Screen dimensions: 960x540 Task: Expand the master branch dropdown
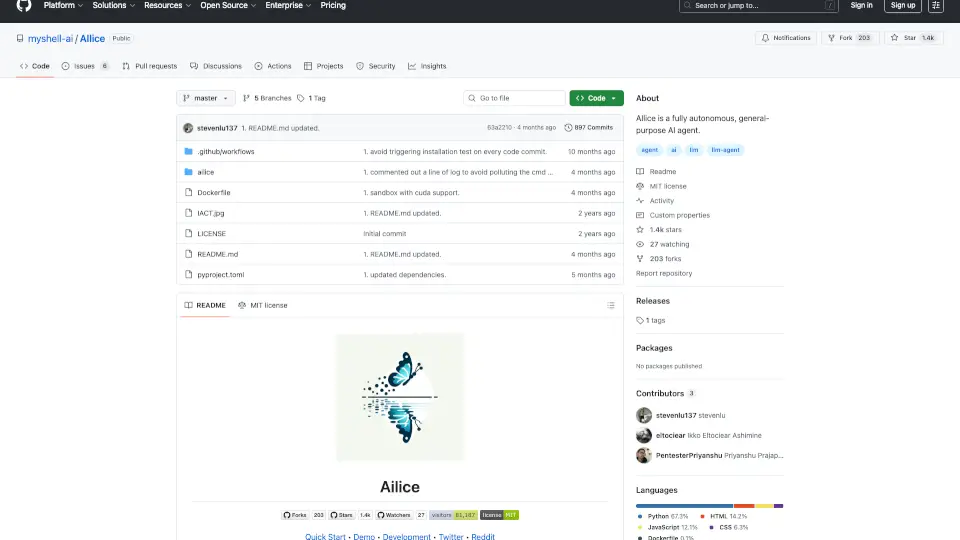pyautogui.click(x=206, y=98)
